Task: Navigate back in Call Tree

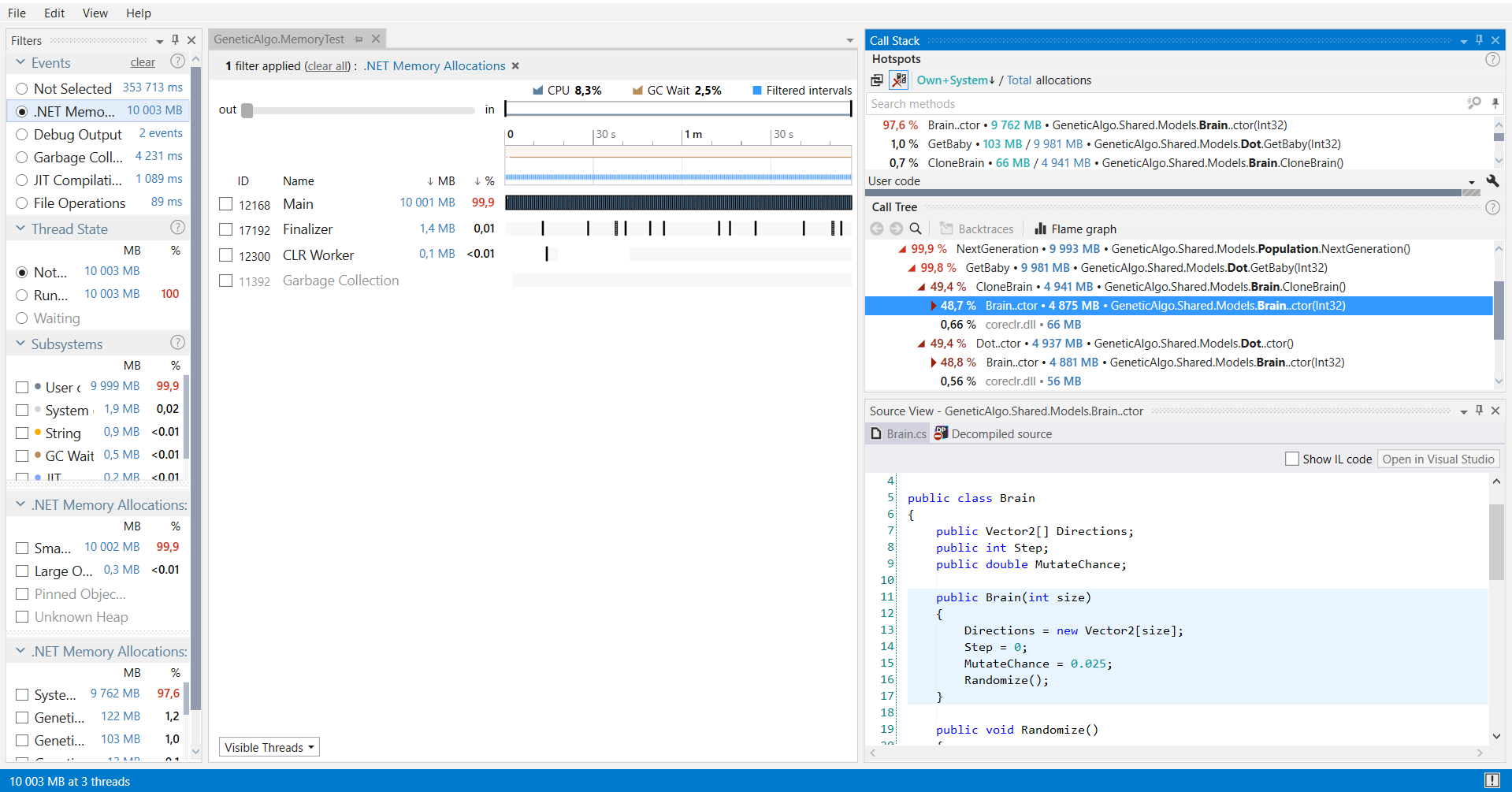Action: click(877, 229)
